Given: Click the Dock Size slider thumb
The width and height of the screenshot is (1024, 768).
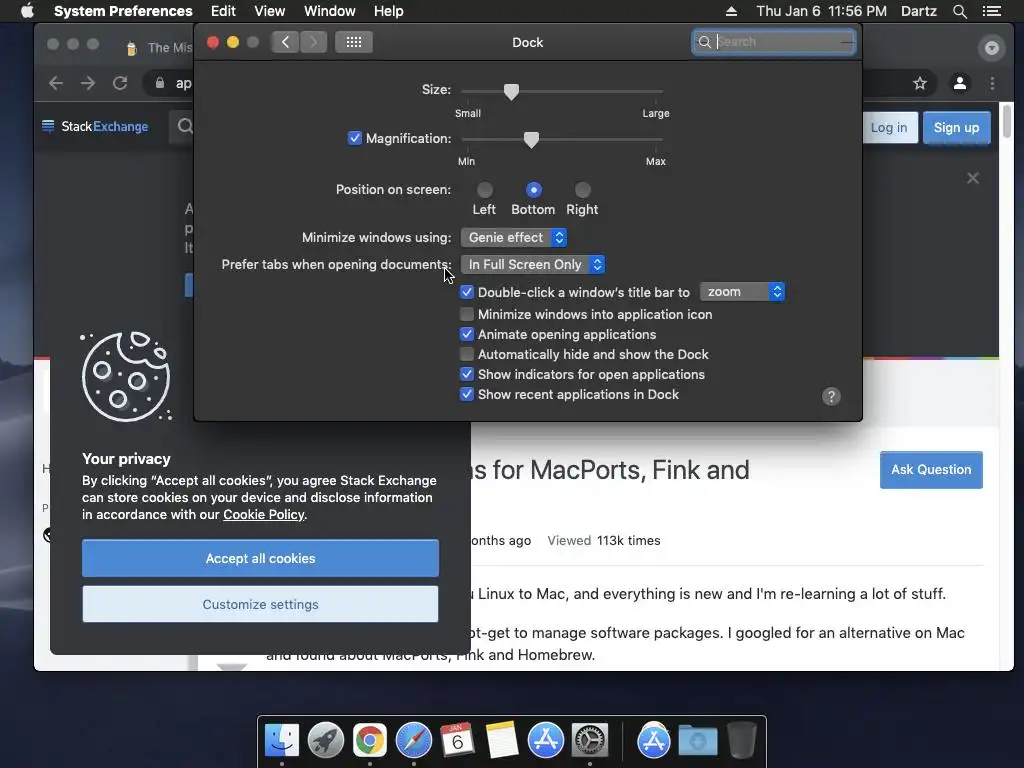Looking at the screenshot, I should point(511,91).
